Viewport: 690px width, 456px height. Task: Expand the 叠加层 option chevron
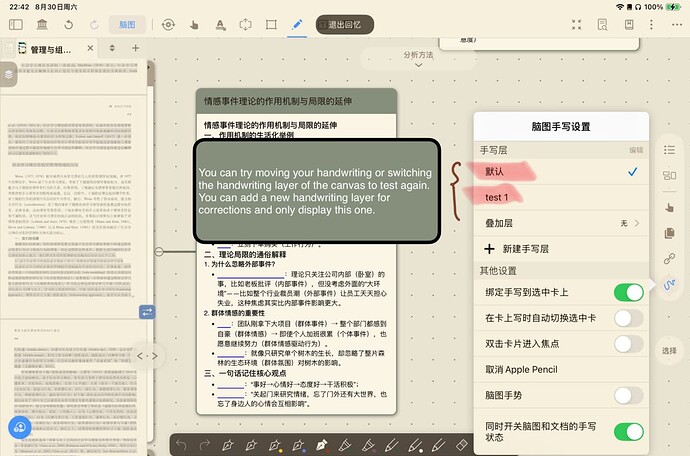[636, 224]
